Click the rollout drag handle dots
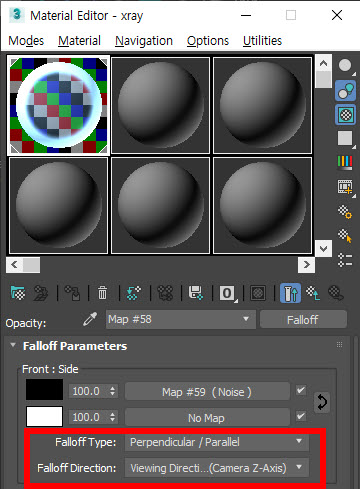The image size is (360, 489). [339, 345]
